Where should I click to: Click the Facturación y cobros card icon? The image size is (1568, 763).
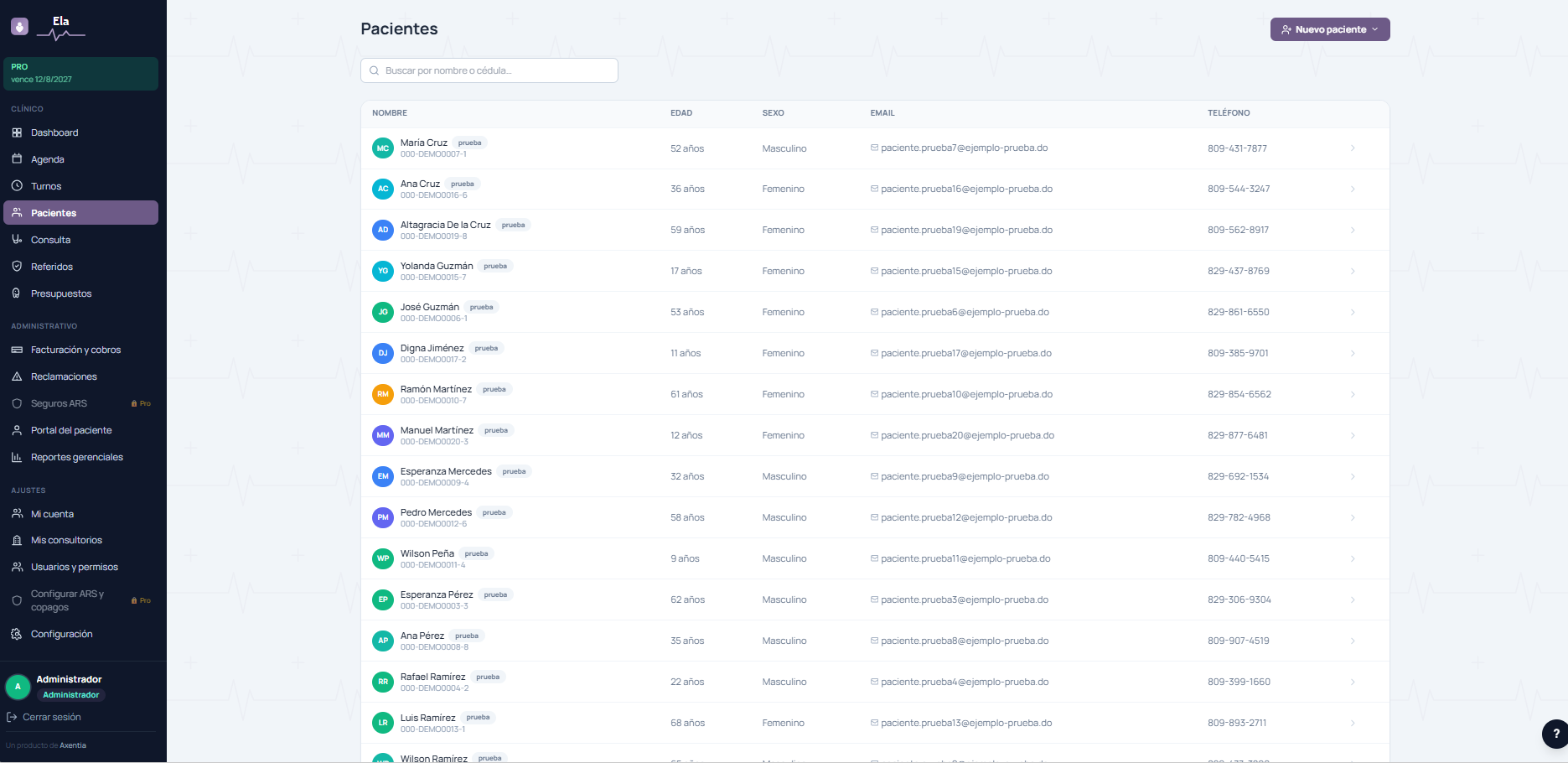click(17, 350)
